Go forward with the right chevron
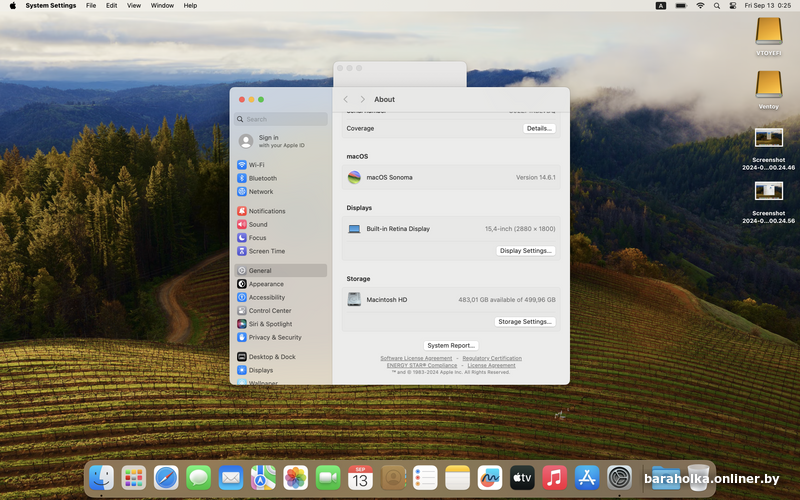800x500 pixels. pos(362,99)
